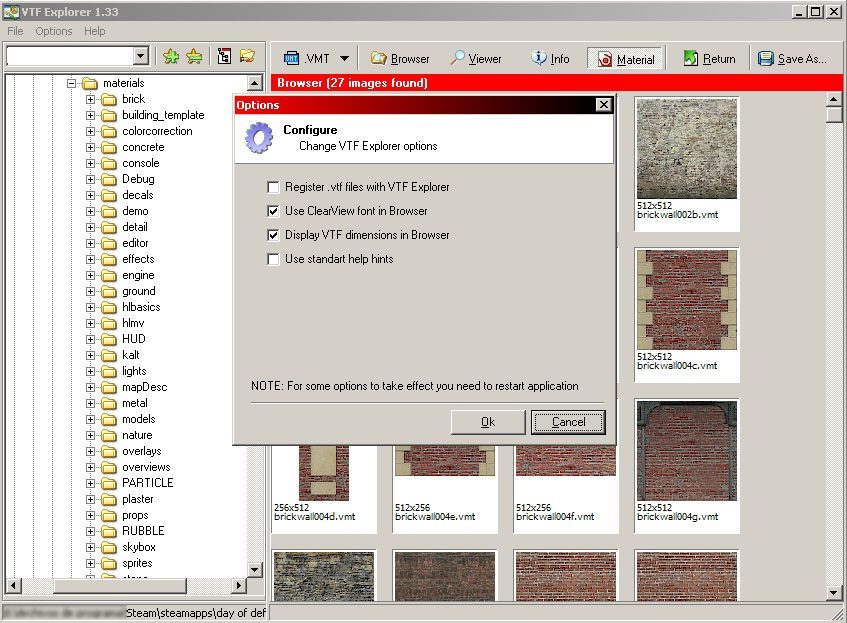Screen dimensions: 847x623
Task: Click the VMT file type icon
Action: coord(292,58)
